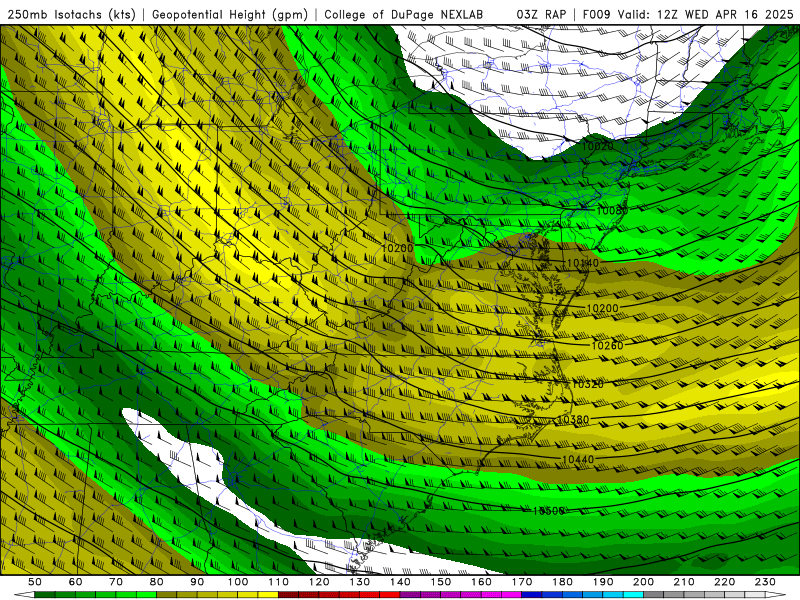Image resolution: width=800 pixels, height=600 pixels.
Task: Click the 'F009' forecast hour text
Action: click(596, 14)
